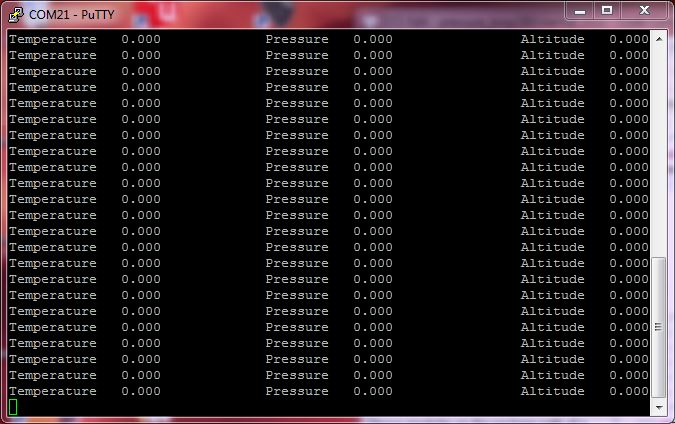Minimize the COM21 PuTTY window
The height and width of the screenshot is (424, 675).
pos(580,11)
